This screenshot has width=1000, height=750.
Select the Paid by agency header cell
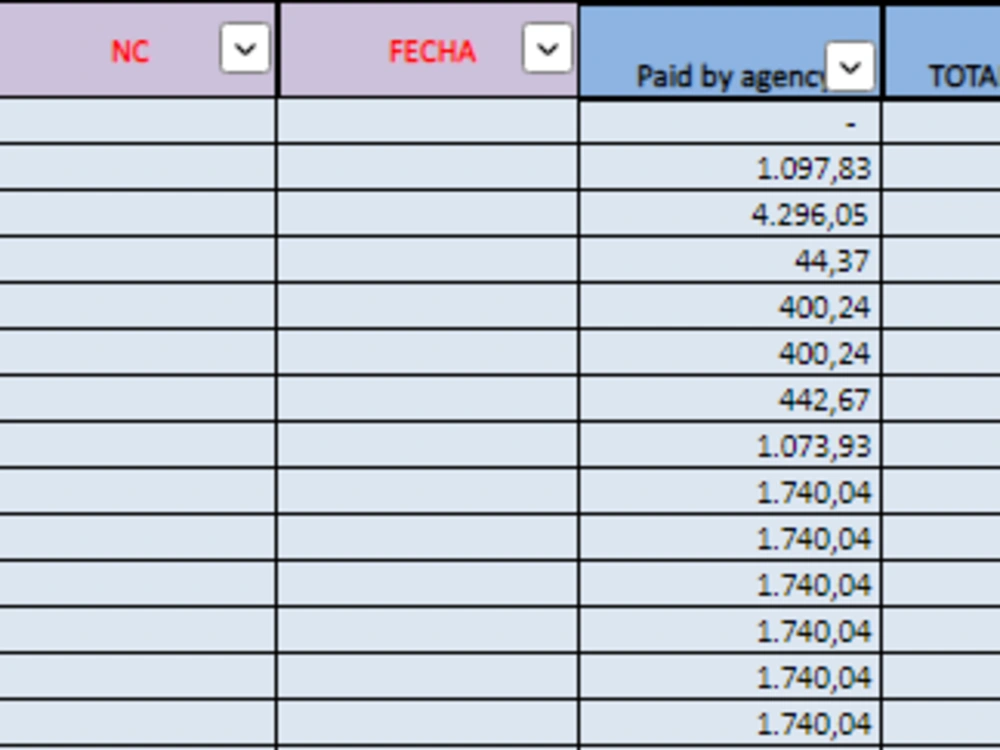(730, 53)
